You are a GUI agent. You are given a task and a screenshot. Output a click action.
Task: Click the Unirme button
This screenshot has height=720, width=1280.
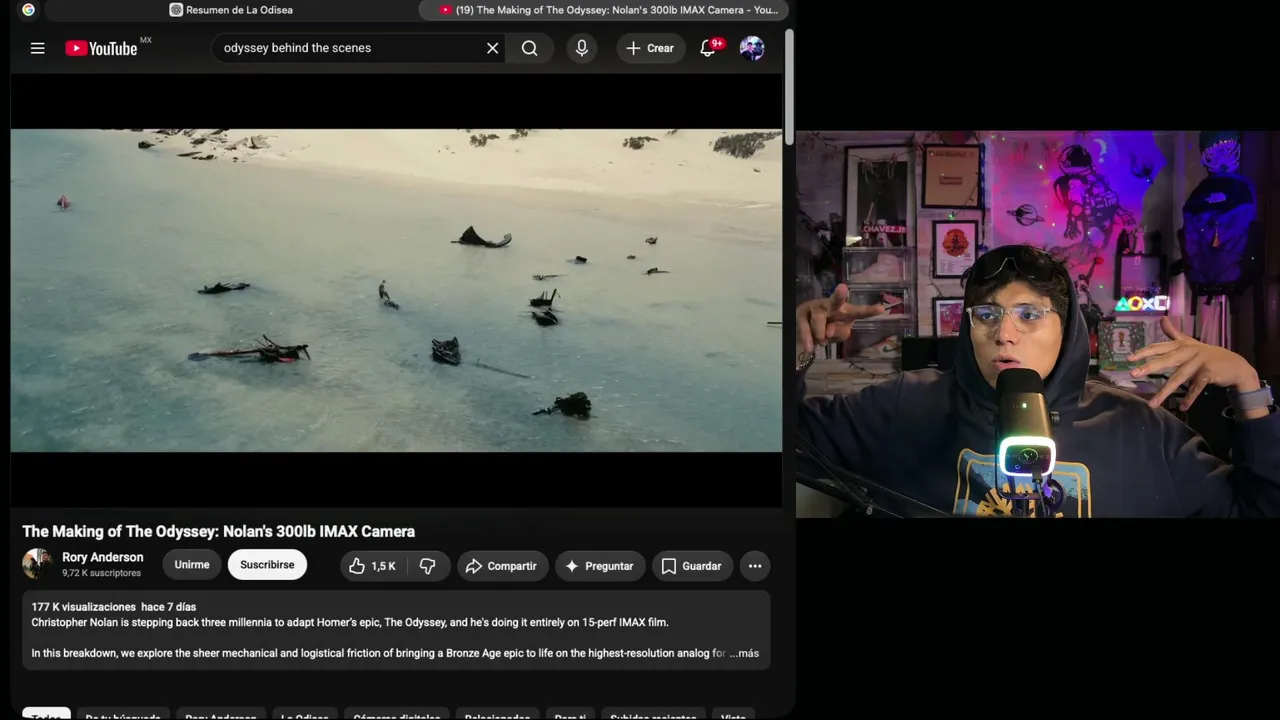tap(192, 565)
